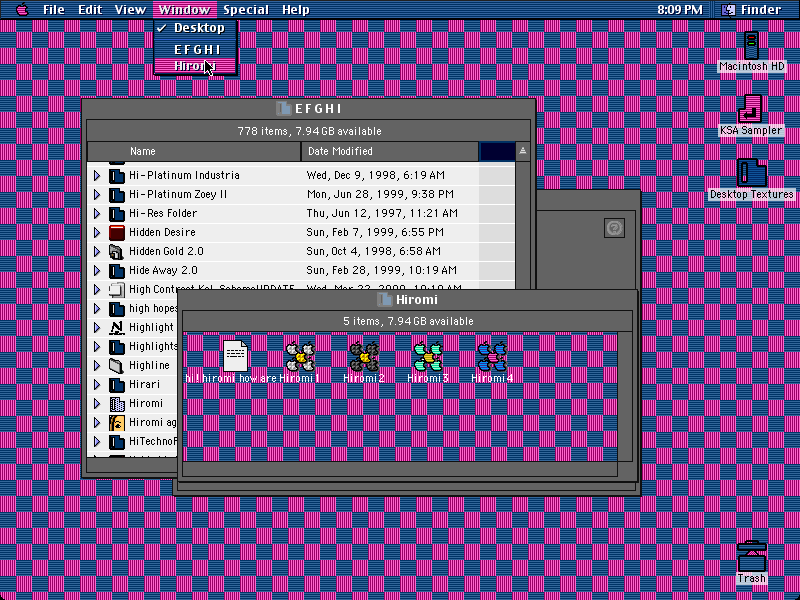Select the Hiromi 3 theme icon

point(428,356)
